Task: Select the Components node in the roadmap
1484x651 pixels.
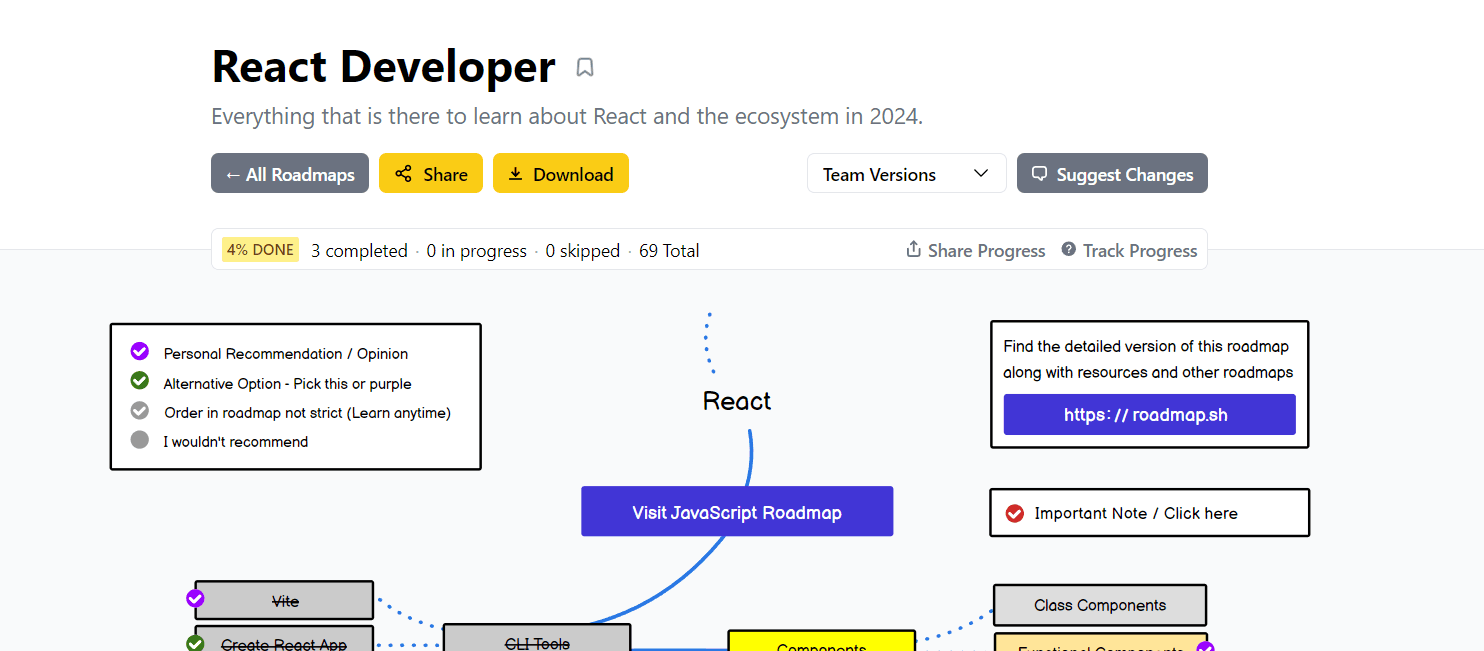Action: point(821,645)
